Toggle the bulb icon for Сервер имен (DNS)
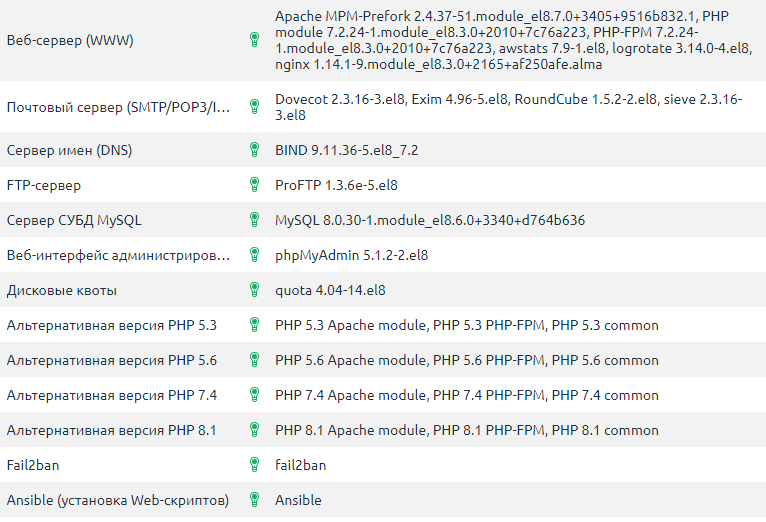This screenshot has height=522, width=766. pyautogui.click(x=254, y=150)
